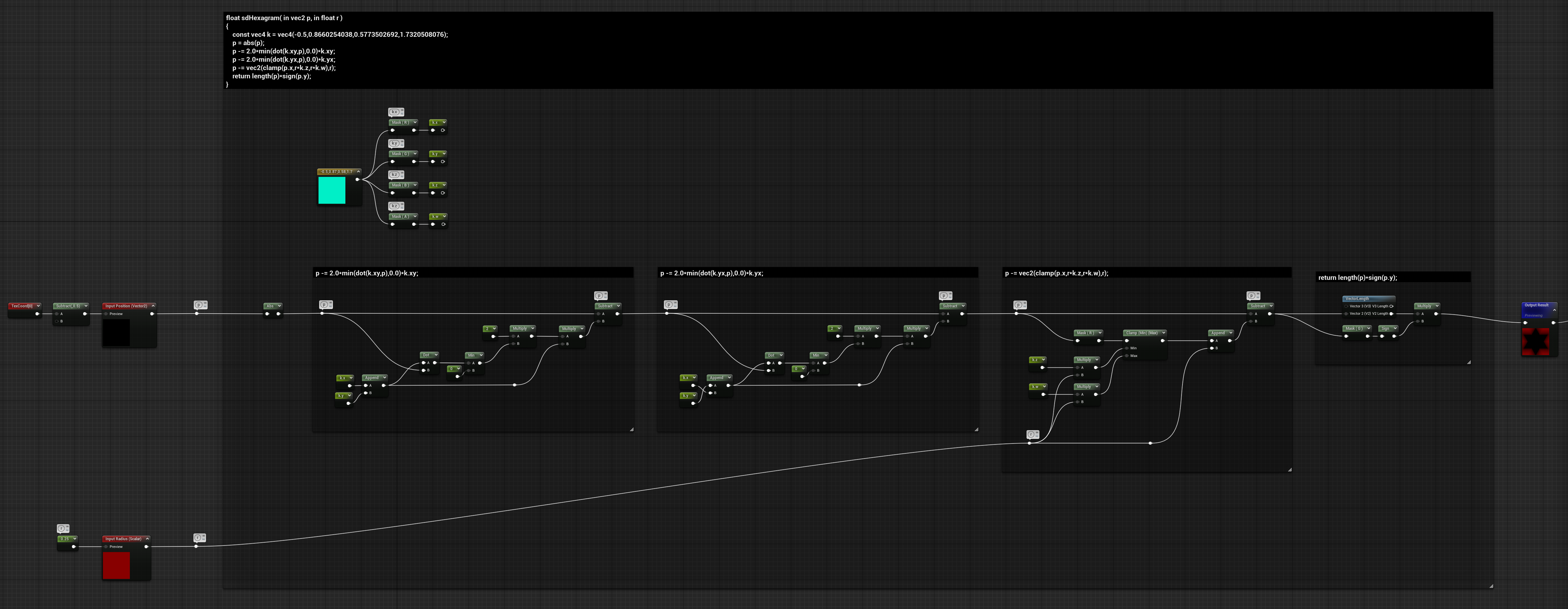The height and width of the screenshot is (609, 1568).
Task: Click the Preview input pin on Input Radius node
Action: coord(106,547)
